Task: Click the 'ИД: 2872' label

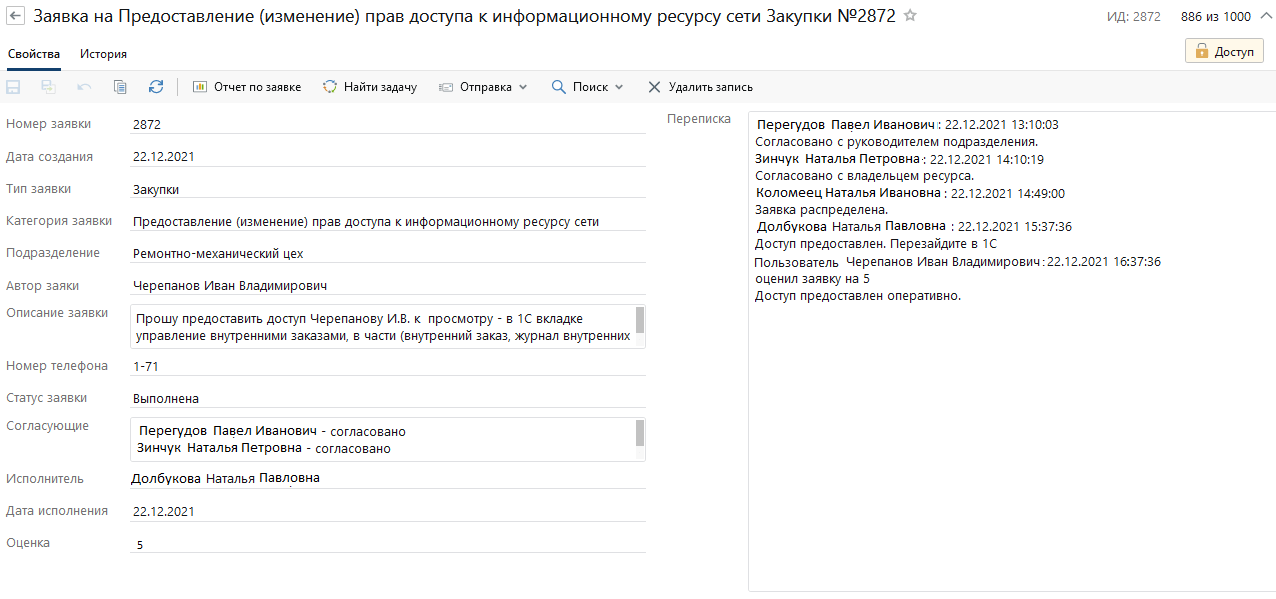Action: pos(1133,17)
